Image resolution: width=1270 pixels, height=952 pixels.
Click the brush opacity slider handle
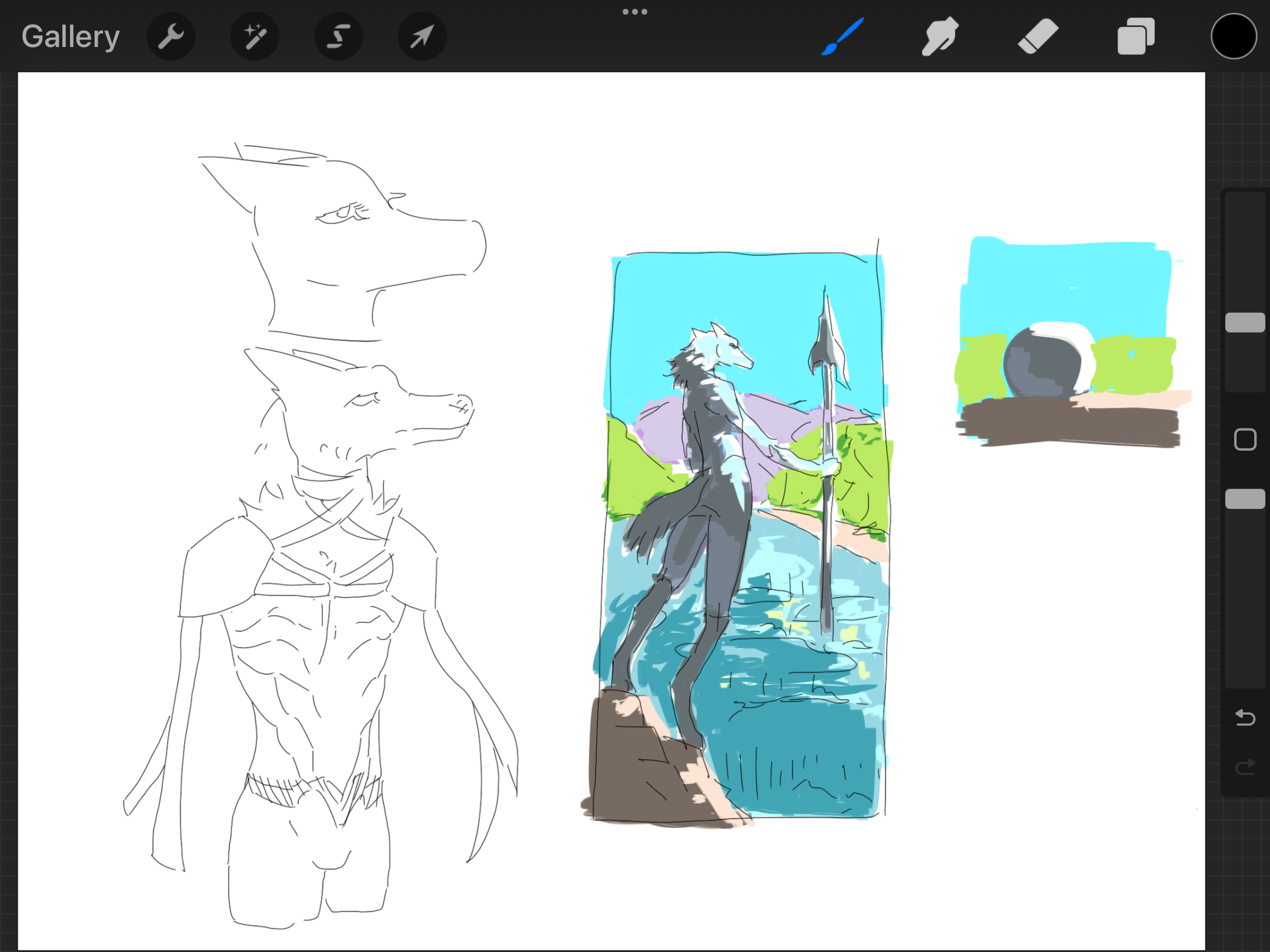(1245, 499)
